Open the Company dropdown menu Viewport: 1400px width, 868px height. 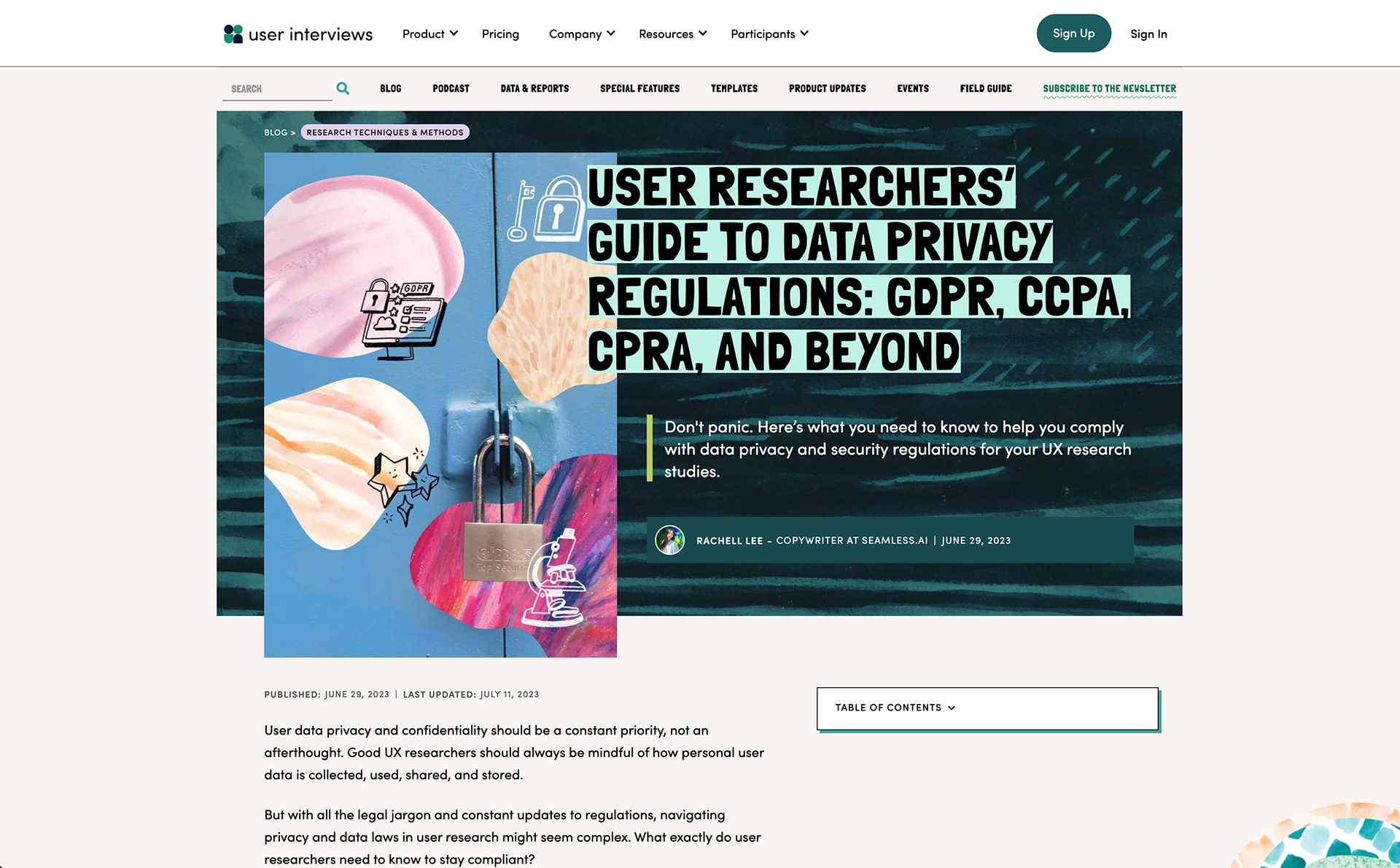pos(582,34)
